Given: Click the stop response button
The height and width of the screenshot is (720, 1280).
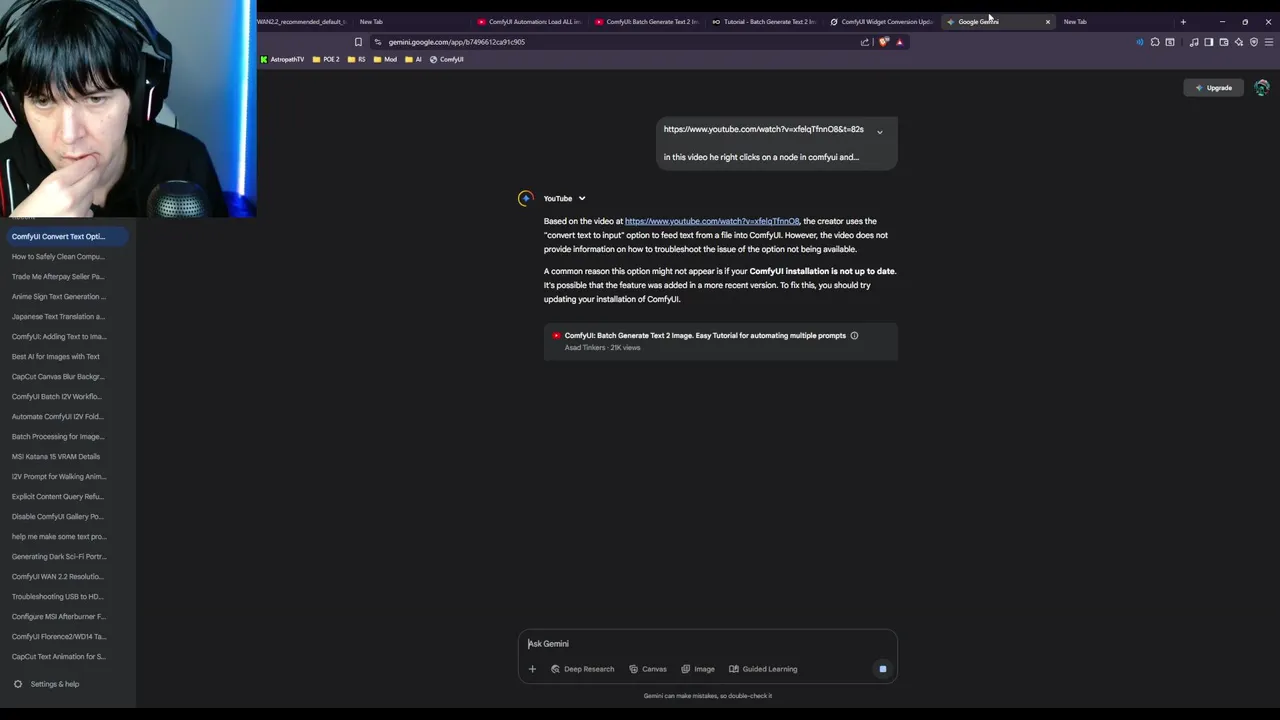Looking at the screenshot, I should tap(882, 669).
